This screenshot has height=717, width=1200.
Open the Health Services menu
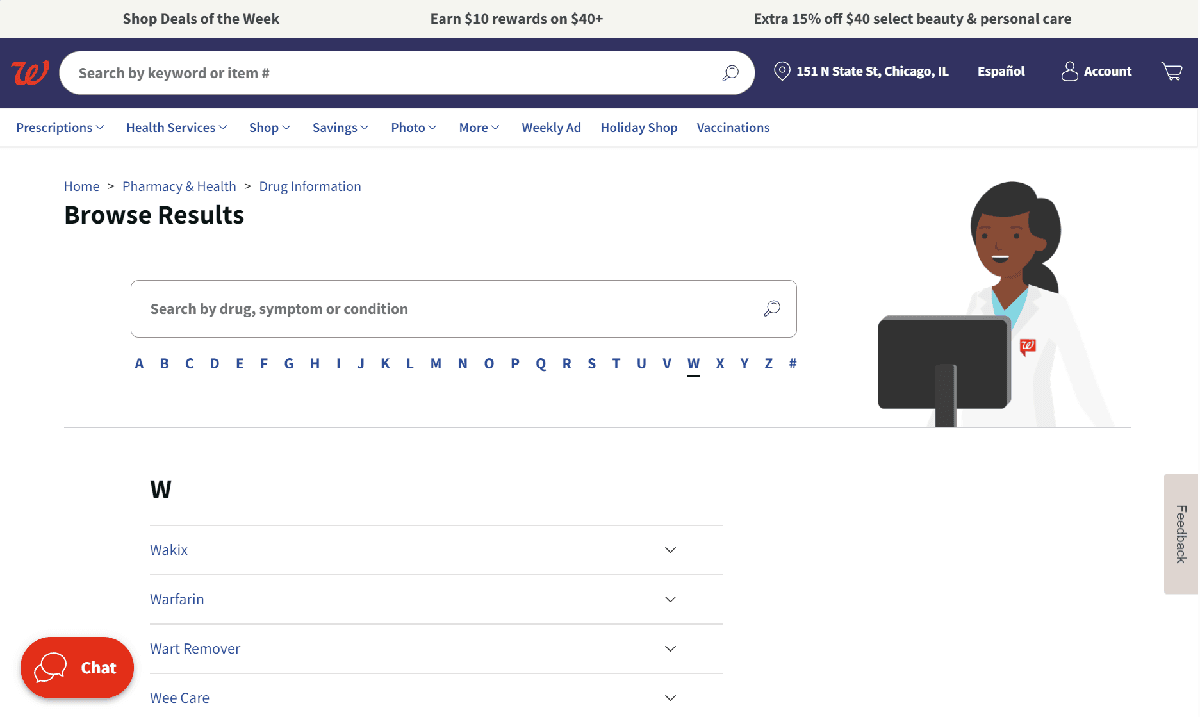coord(176,128)
